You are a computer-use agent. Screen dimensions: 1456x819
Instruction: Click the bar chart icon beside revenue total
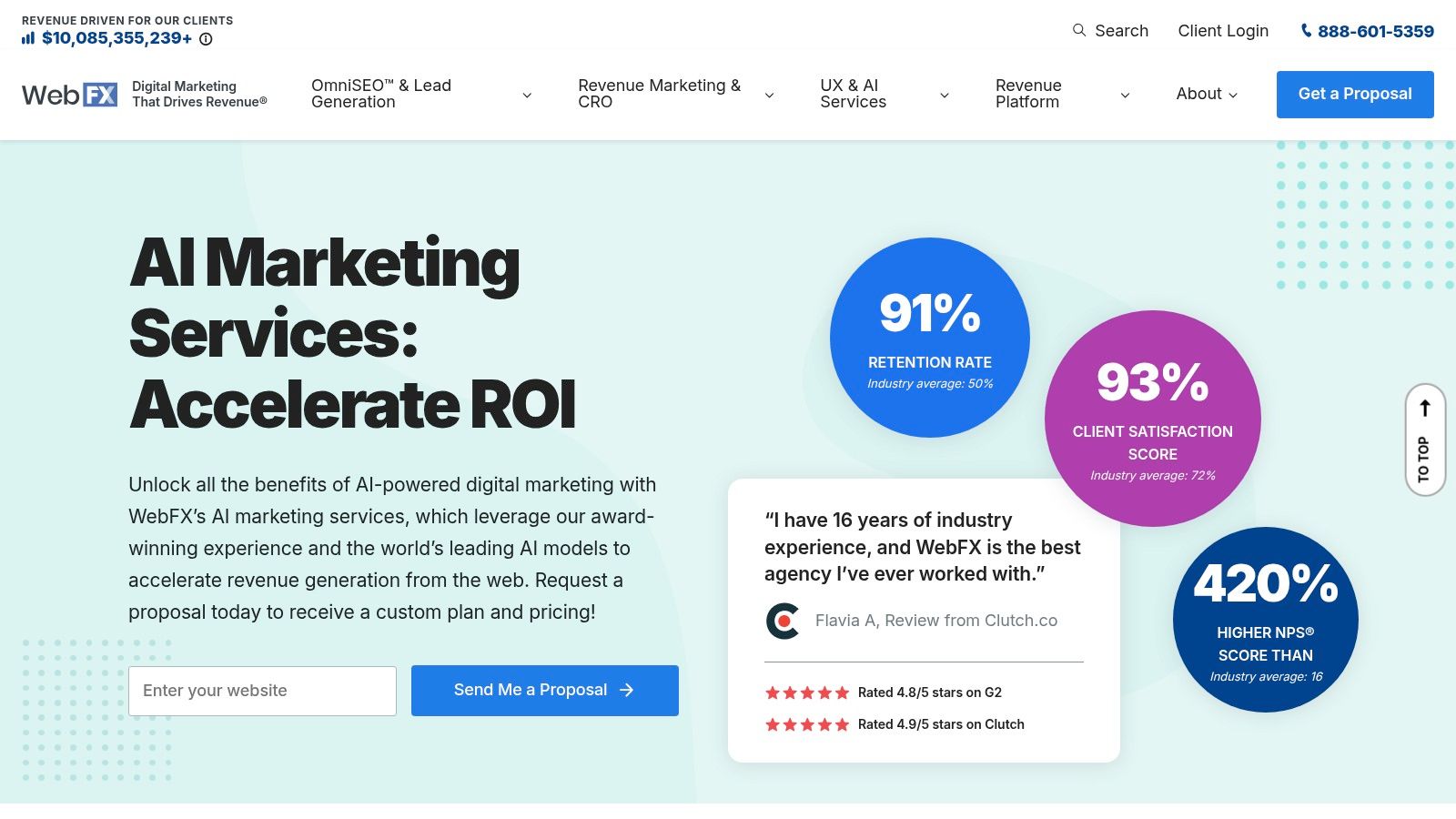point(28,38)
